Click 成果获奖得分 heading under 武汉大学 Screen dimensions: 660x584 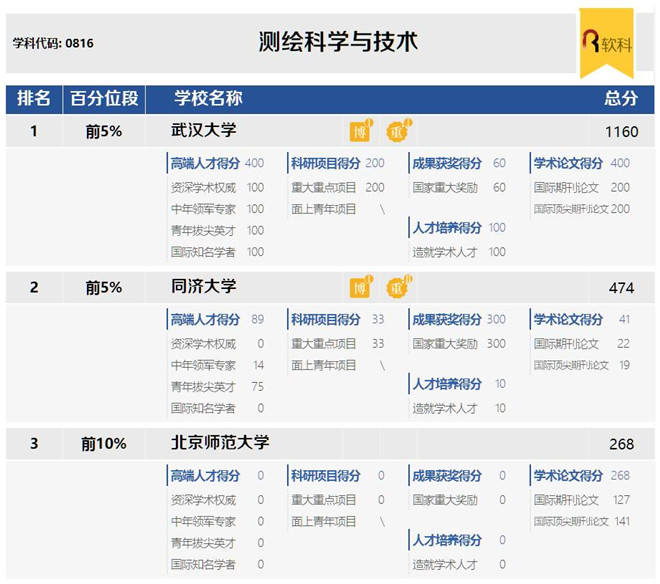tap(447, 163)
